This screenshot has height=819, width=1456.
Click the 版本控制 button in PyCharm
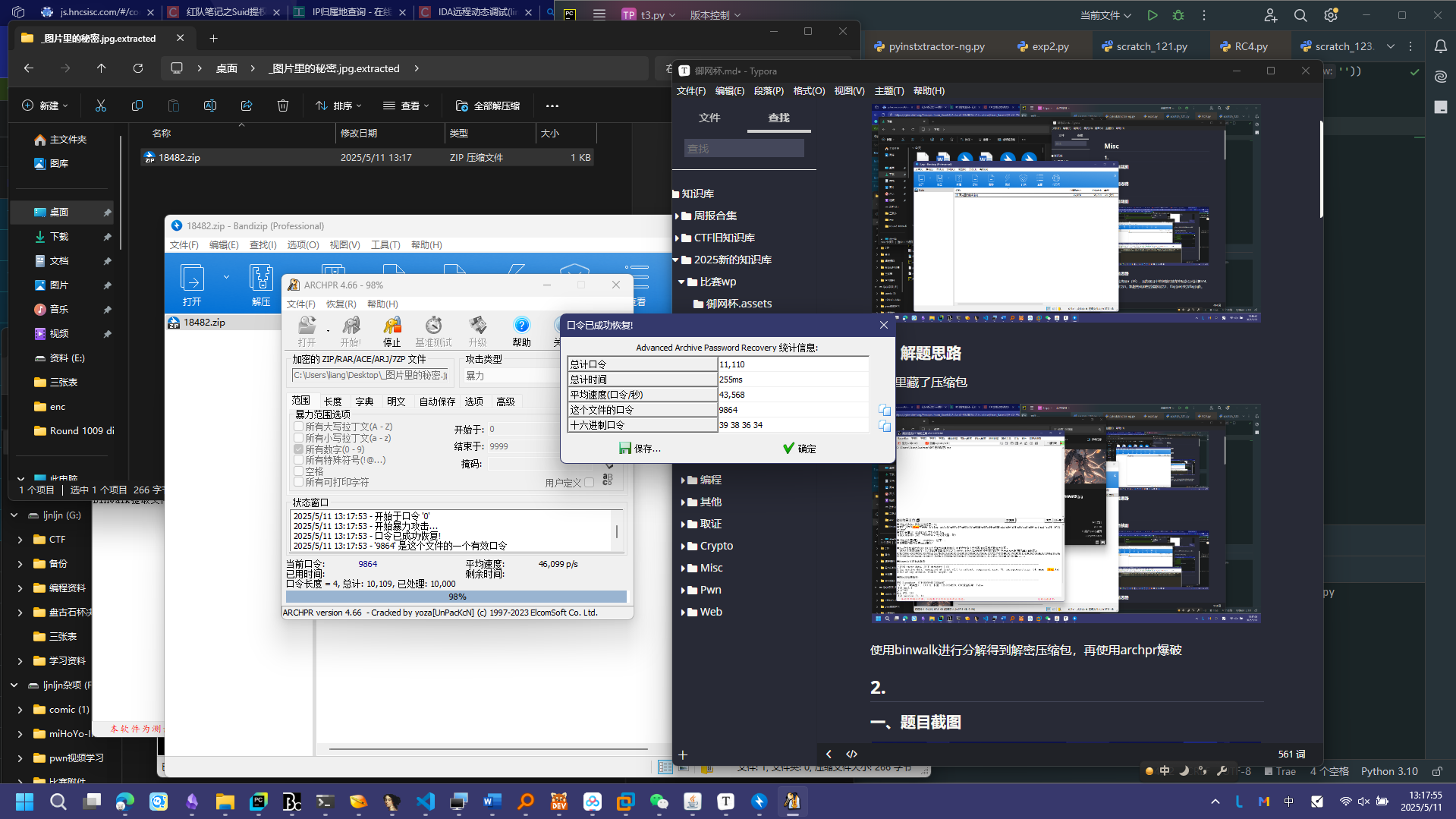click(x=715, y=15)
